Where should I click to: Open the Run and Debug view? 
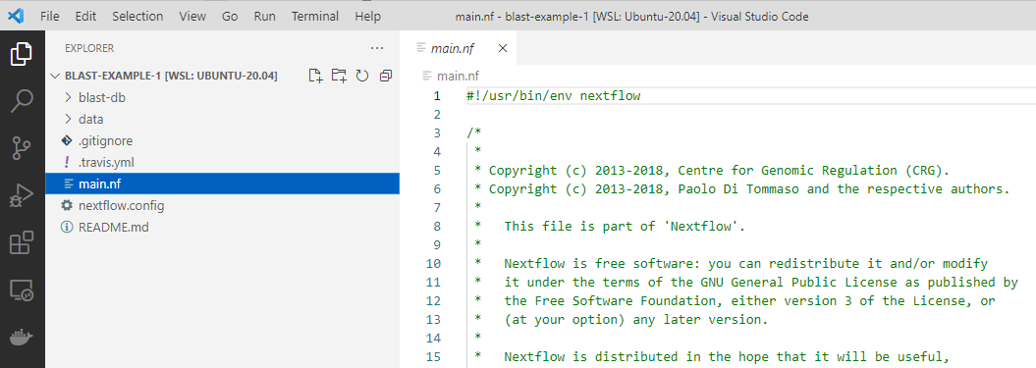[x=22, y=196]
